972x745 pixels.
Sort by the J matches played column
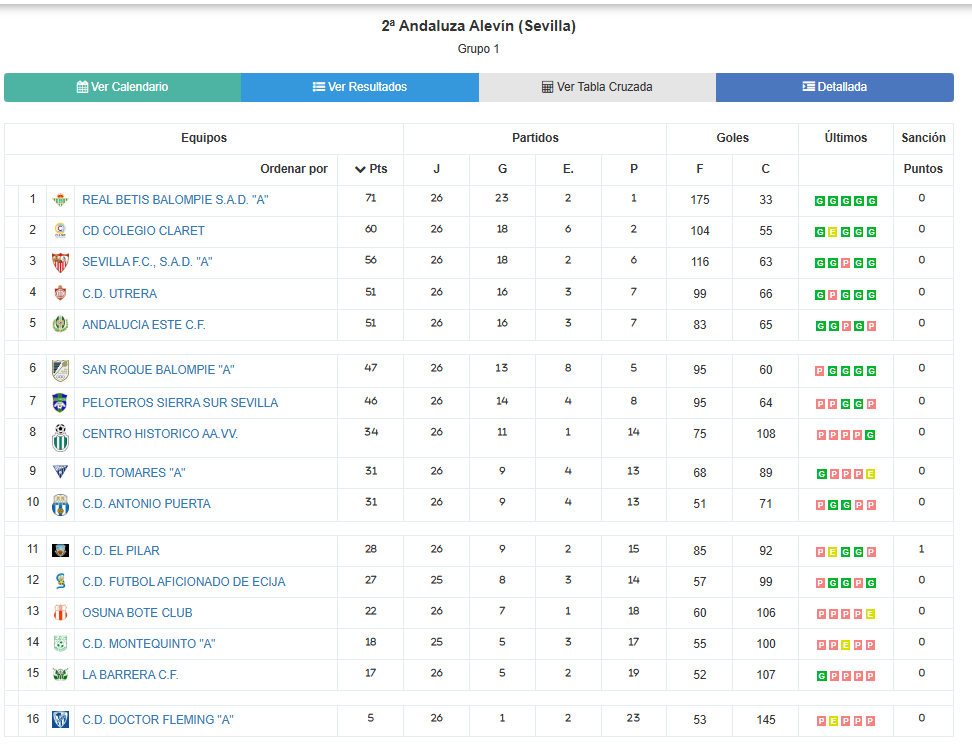pyautogui.click(x=436, y=169)
